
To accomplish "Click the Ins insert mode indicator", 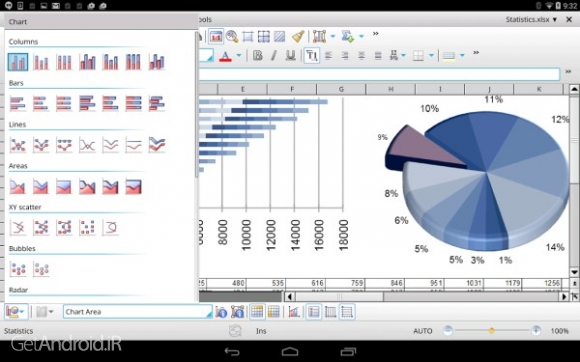I will click(261, 331).
